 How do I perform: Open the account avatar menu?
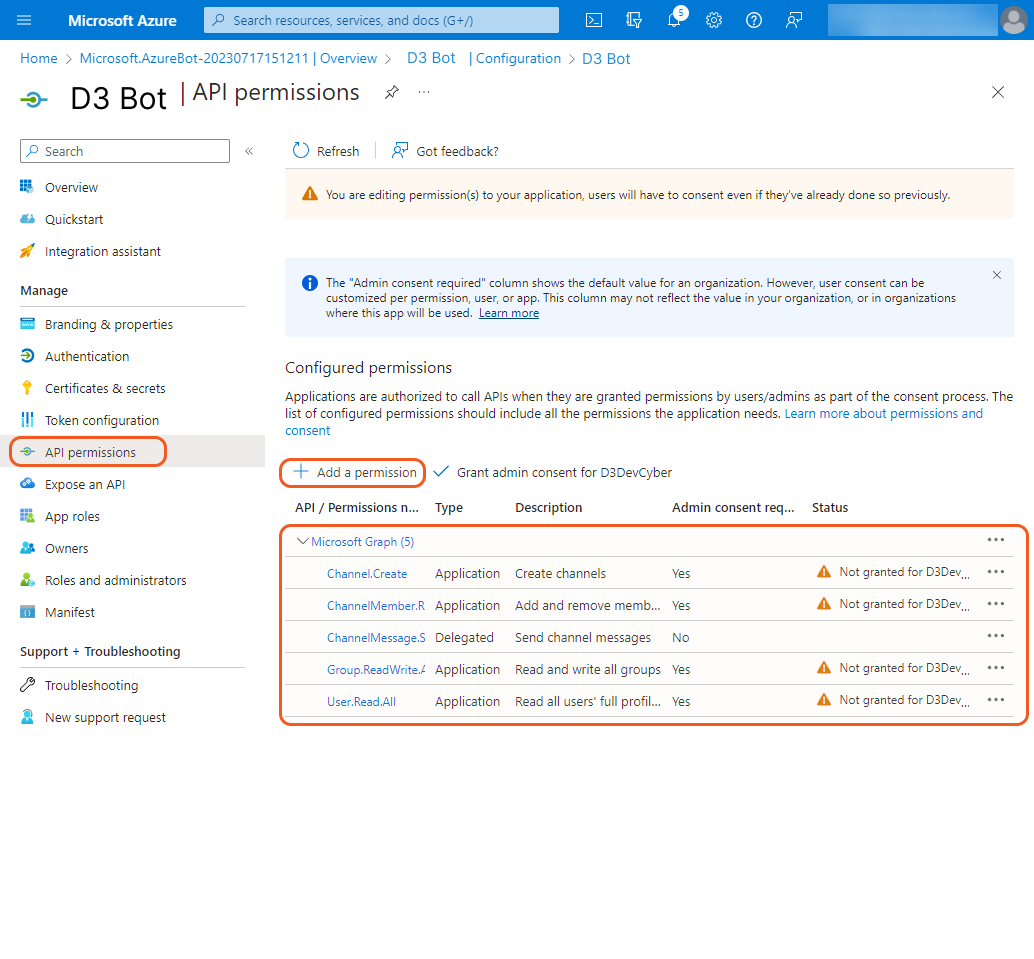coord(1014,20)
